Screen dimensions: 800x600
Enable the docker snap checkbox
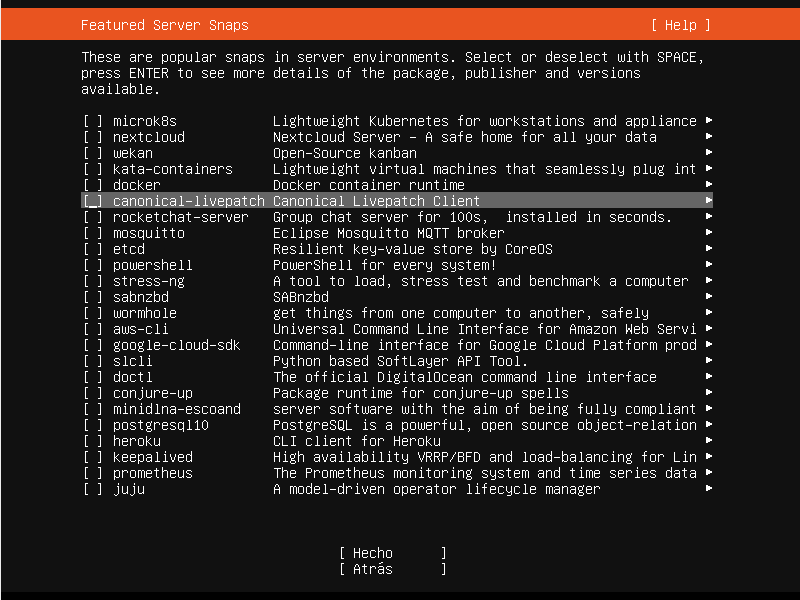[x=93, y=185]
